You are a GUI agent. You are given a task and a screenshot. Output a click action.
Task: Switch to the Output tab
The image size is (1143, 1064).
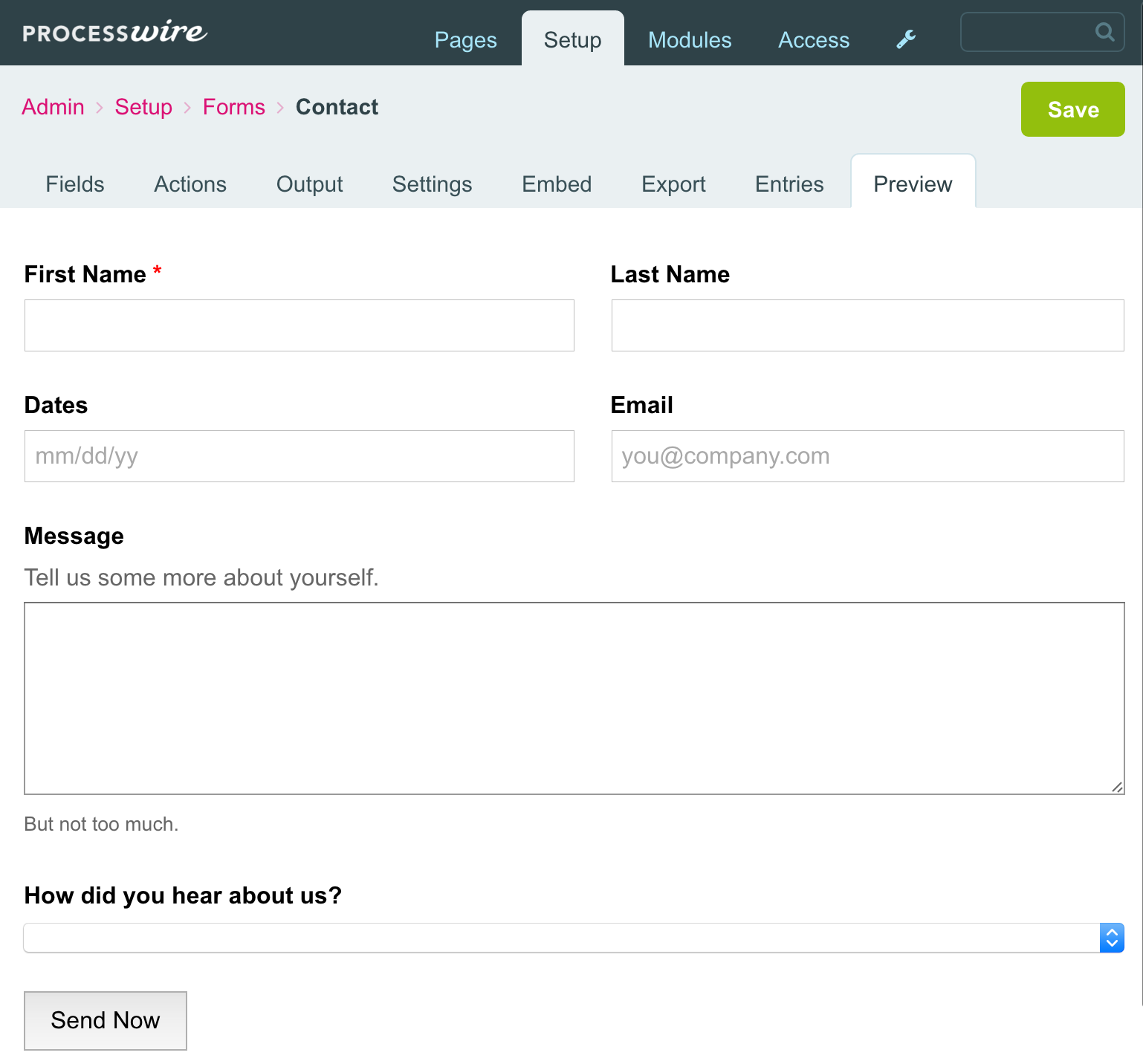pos(310,184)
